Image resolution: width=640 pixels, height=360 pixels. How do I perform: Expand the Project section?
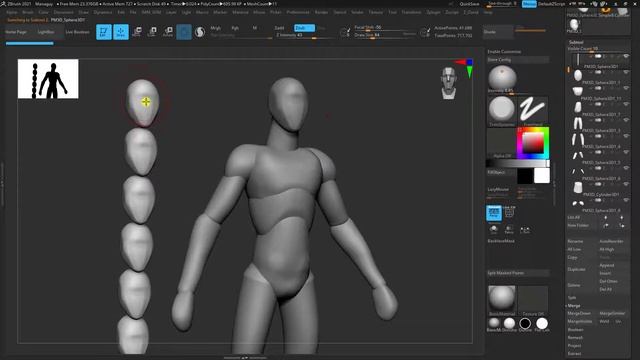[x=574, y=346]
